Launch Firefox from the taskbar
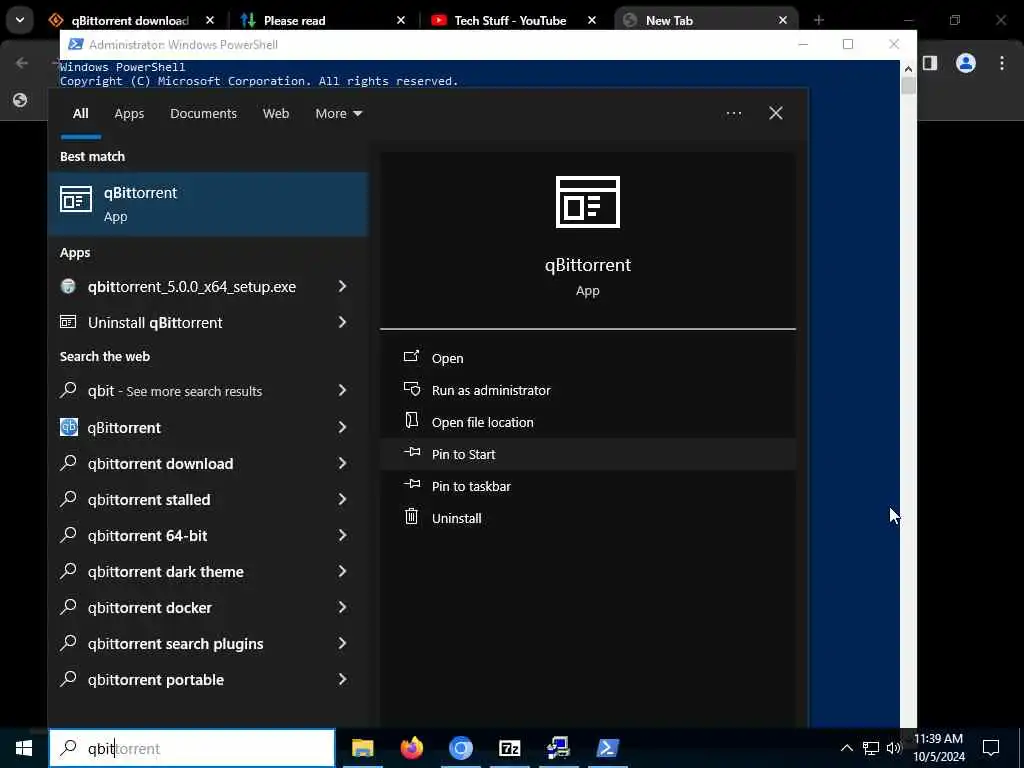The image size is (1024, 768). point(411,748)
